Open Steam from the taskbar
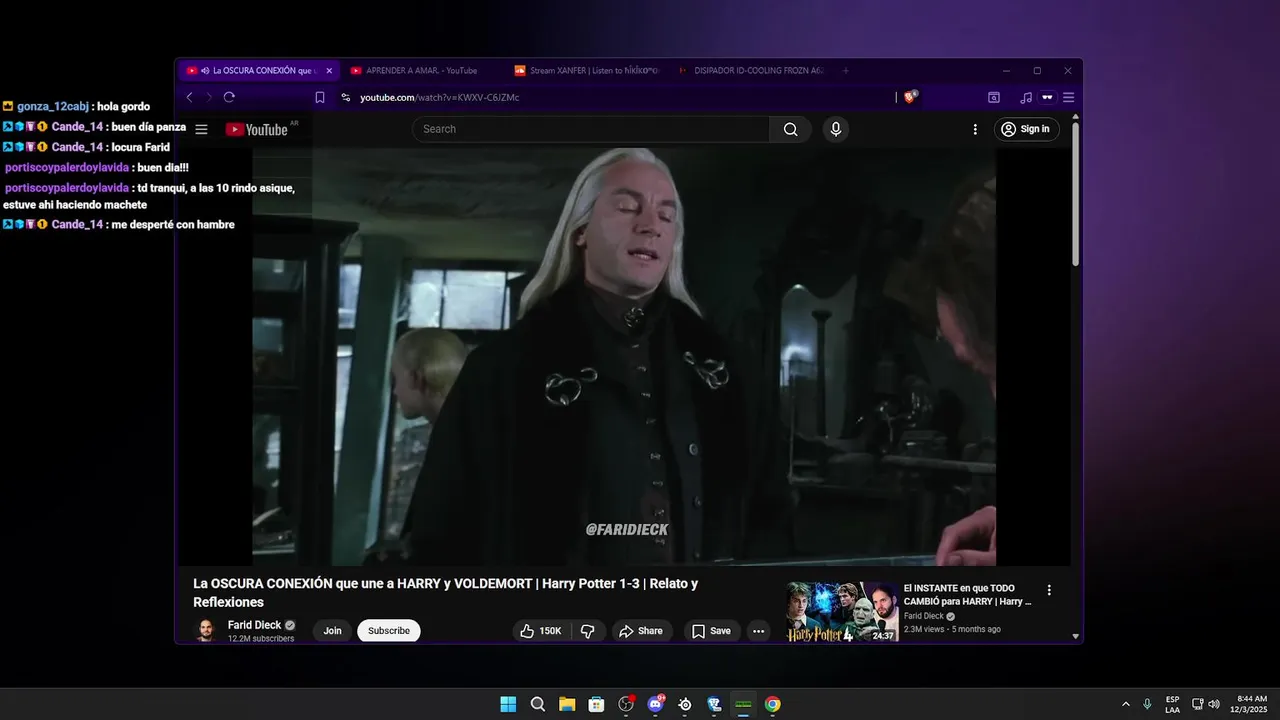The height and width of the screenshot is (720, 1280). point(685,704)
